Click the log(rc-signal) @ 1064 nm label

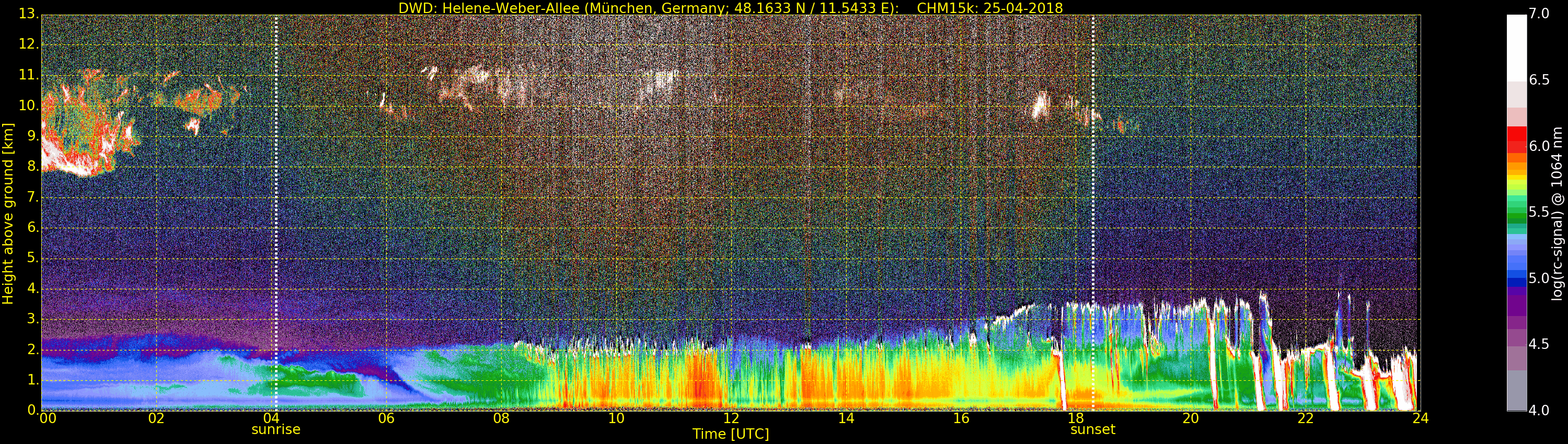pyautogui.click(x=1557, y=213)
